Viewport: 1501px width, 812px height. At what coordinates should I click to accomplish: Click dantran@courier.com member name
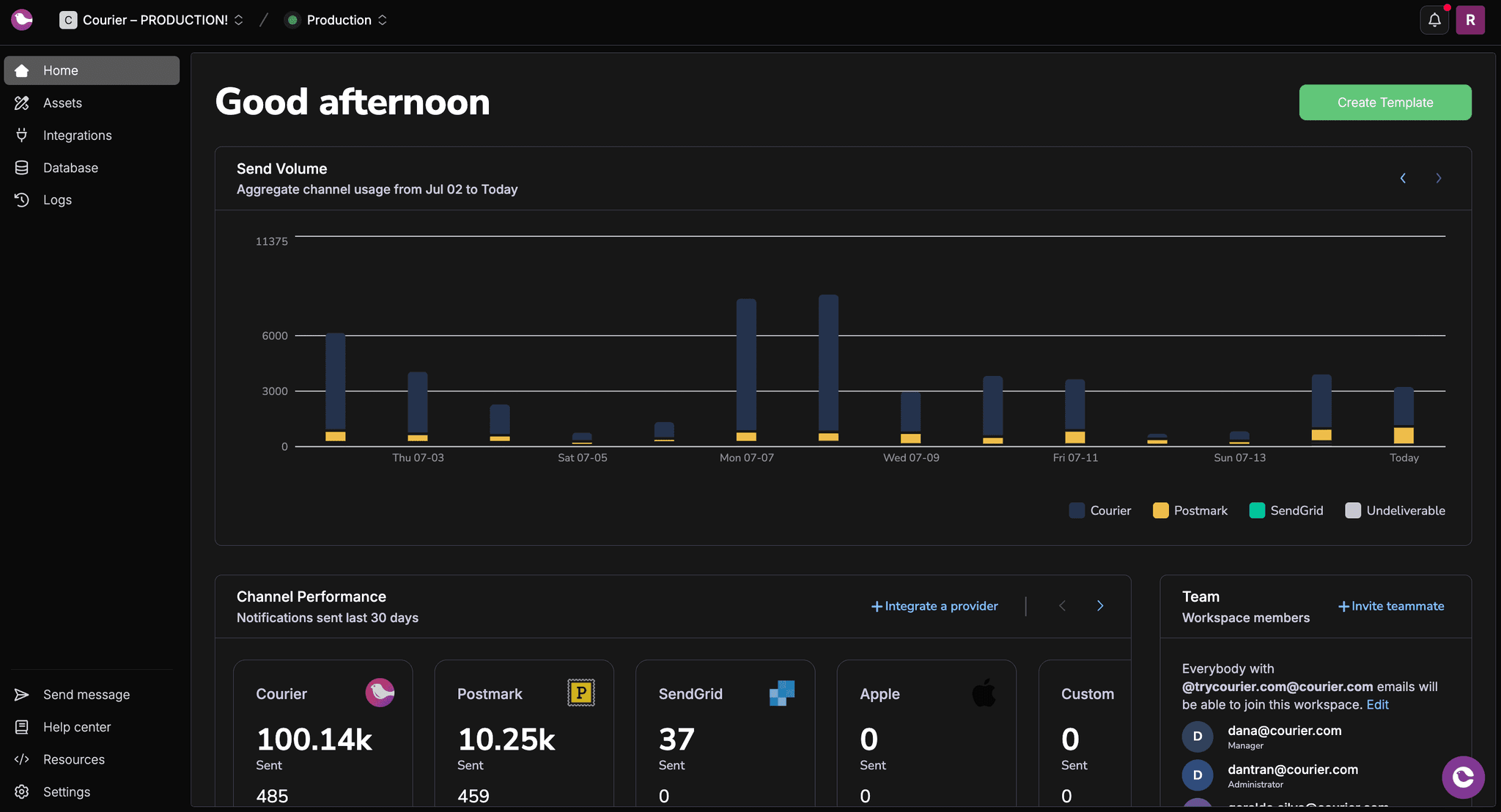1293,769
